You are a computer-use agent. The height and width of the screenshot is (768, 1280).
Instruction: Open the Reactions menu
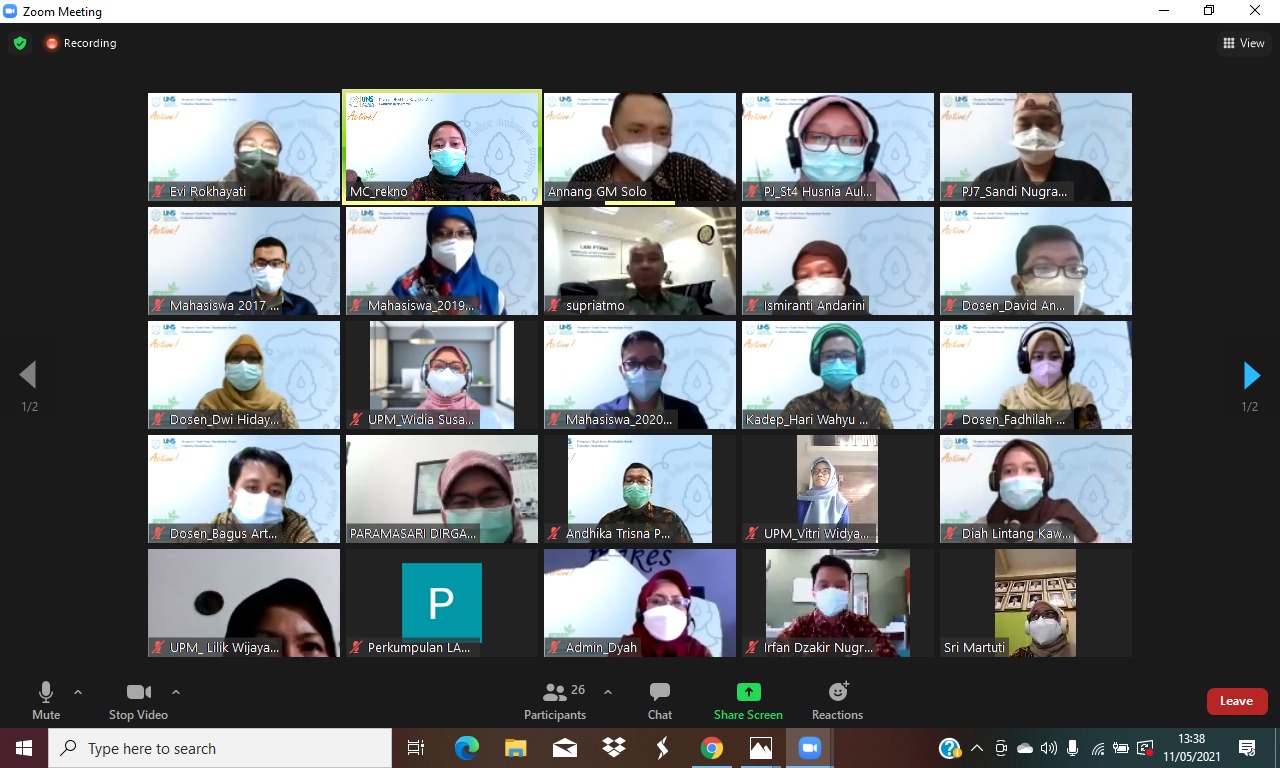click(837, 700)
